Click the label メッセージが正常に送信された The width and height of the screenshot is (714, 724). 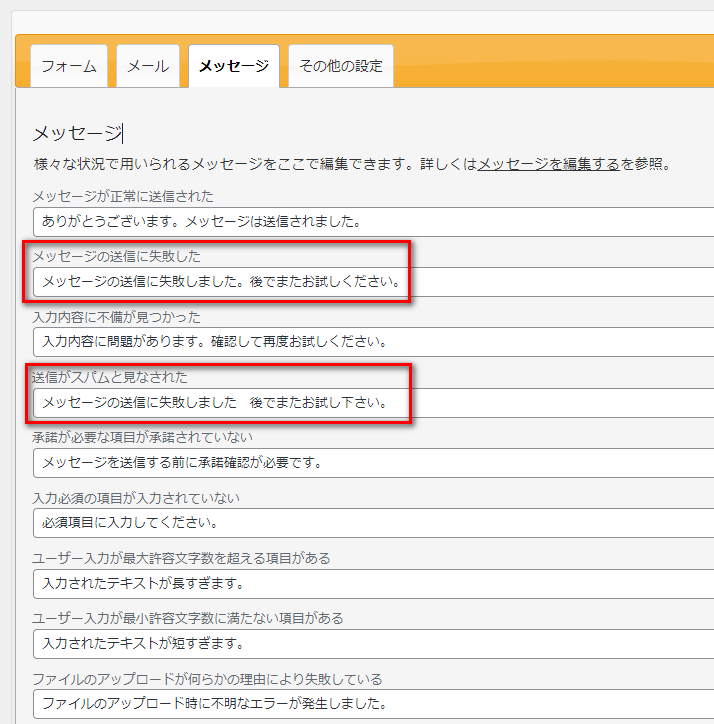coord(123,196)
